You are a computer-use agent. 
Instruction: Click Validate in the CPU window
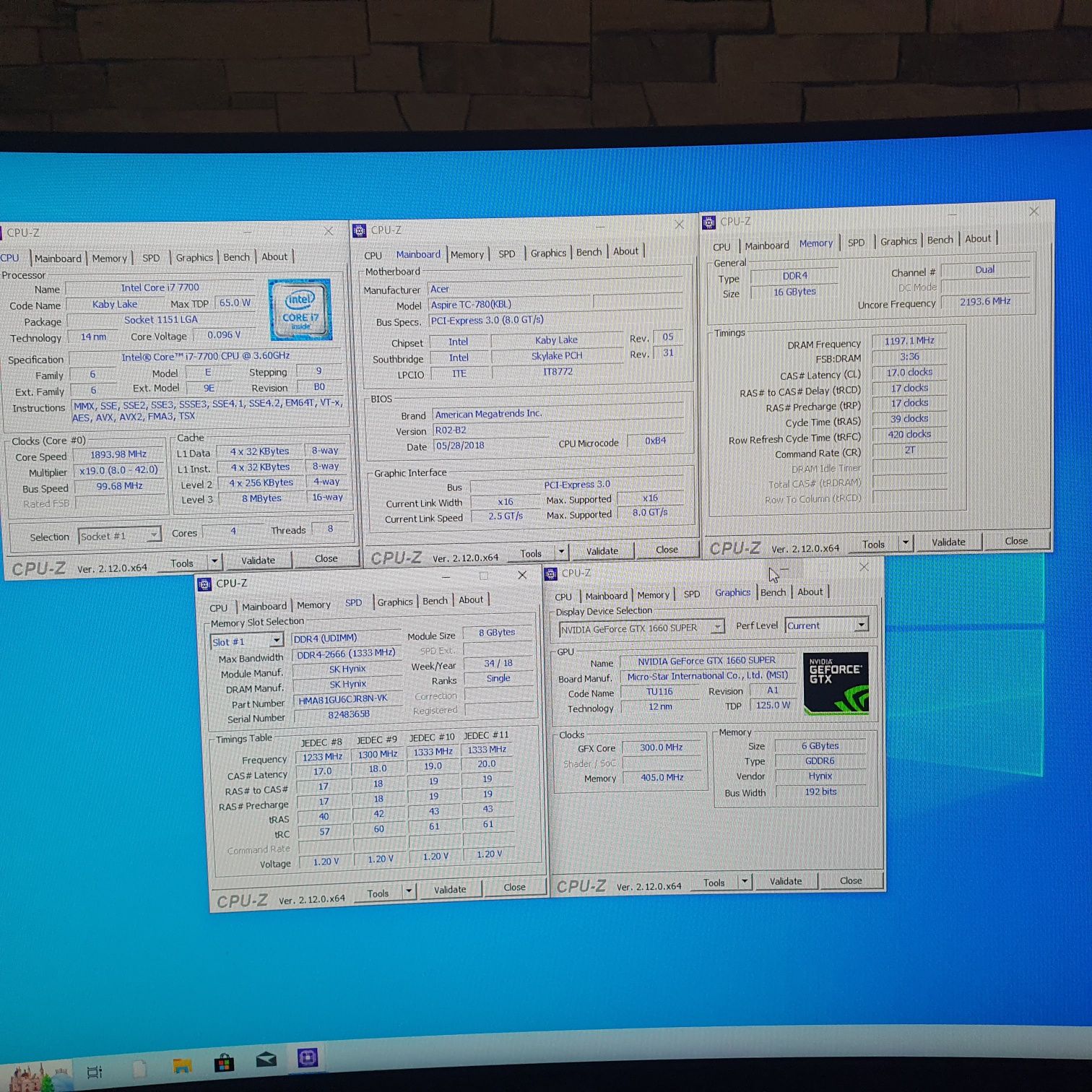[258, 560]
